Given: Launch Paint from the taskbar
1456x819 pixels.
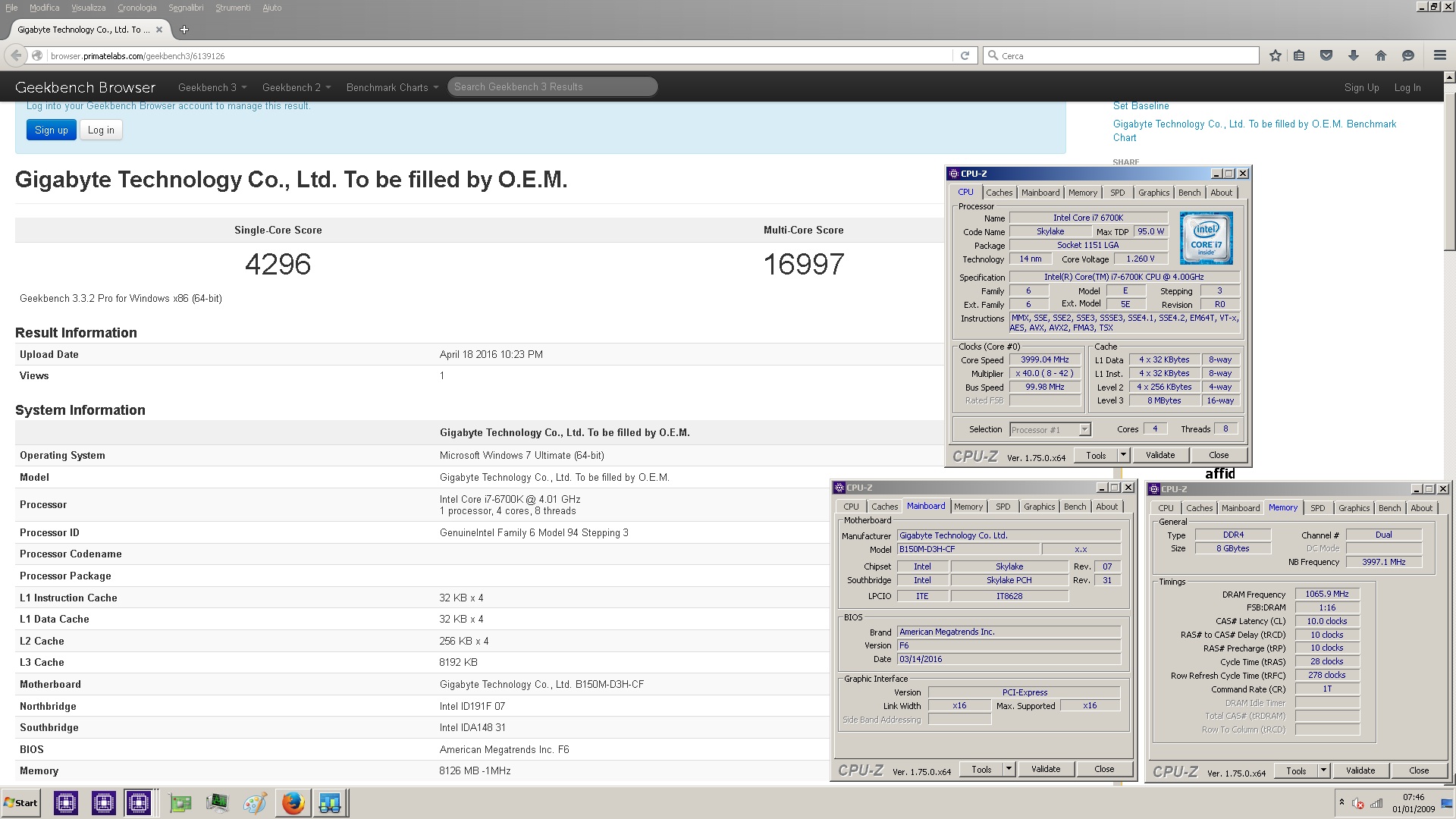Looking at the screenshot, I should [x=255, y=802].
